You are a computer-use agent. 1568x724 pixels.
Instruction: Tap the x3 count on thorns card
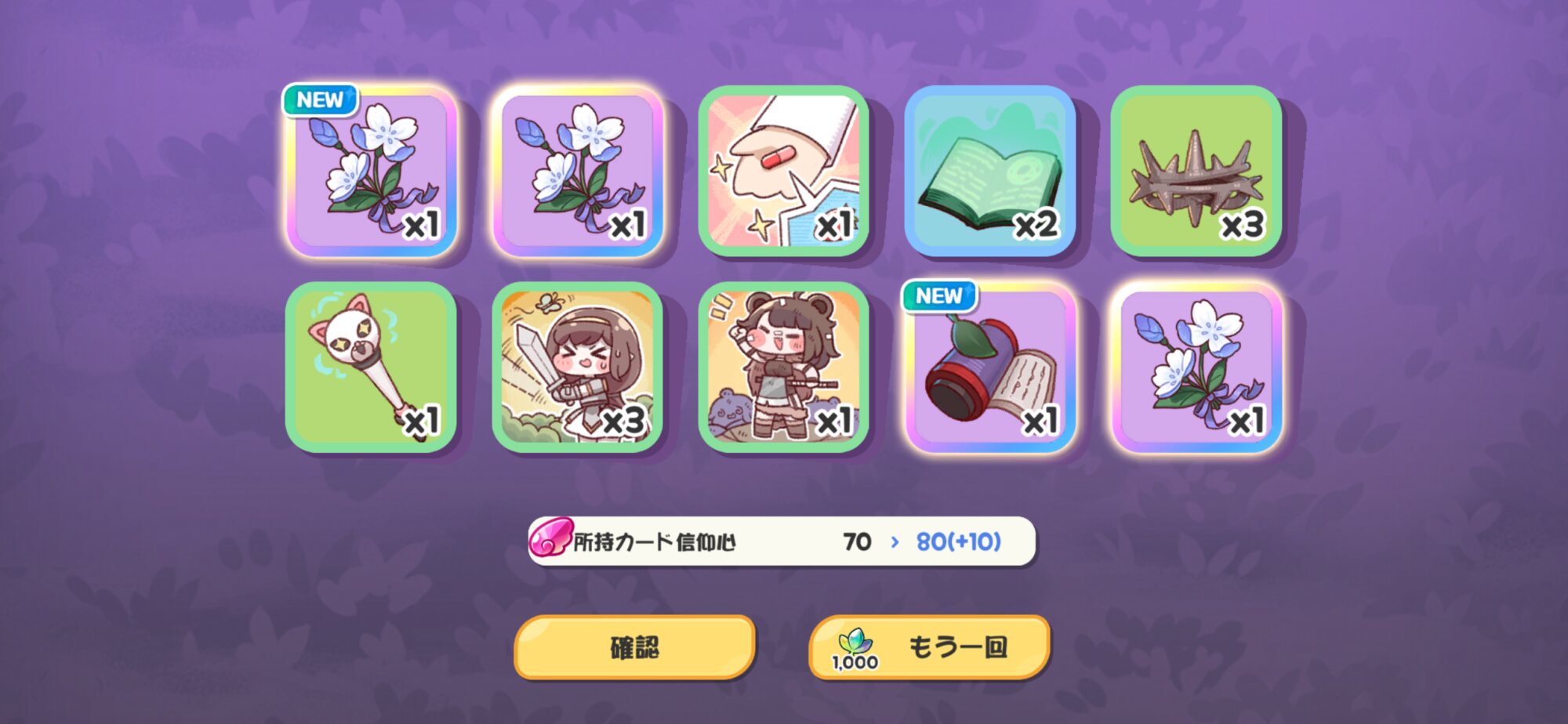(1243, 226)
